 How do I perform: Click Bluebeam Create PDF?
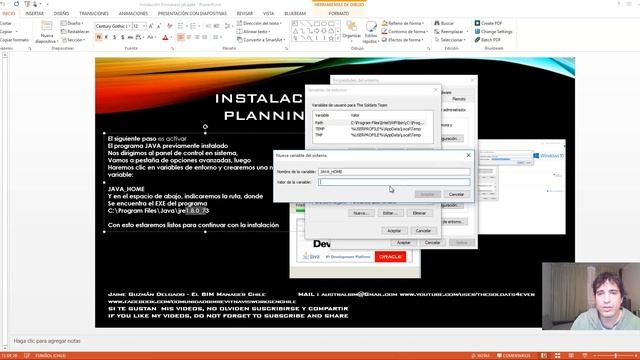tap(488, 23)
